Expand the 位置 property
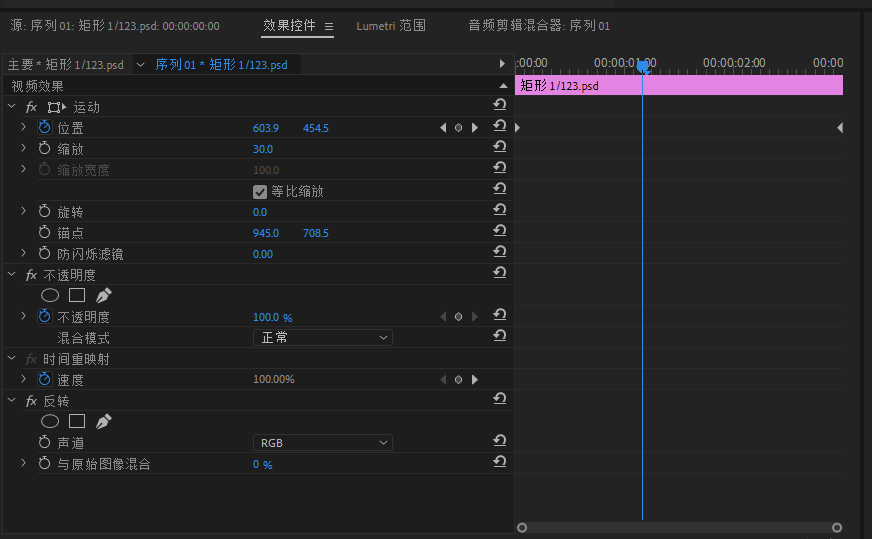 click(23, 127)
